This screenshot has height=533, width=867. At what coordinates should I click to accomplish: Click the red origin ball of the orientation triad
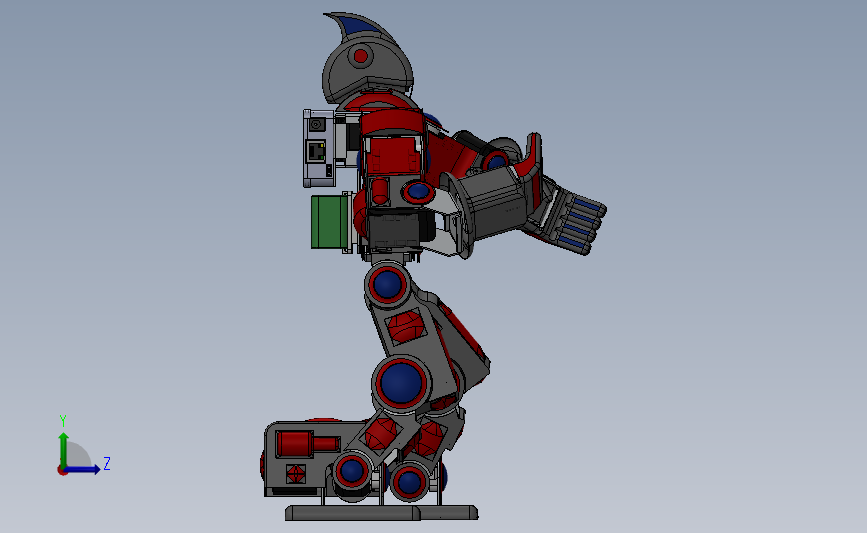[62, 471]
